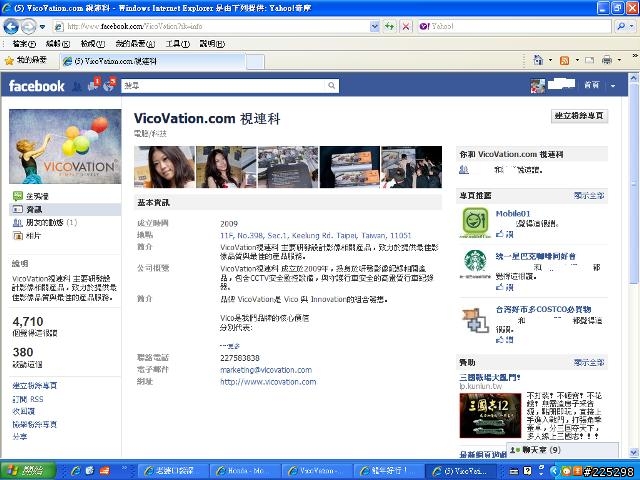Screen dimensions: 640x480
Task: Open the 塗鴉牆 Wall sidebar item
Action: tap(37, 196)
